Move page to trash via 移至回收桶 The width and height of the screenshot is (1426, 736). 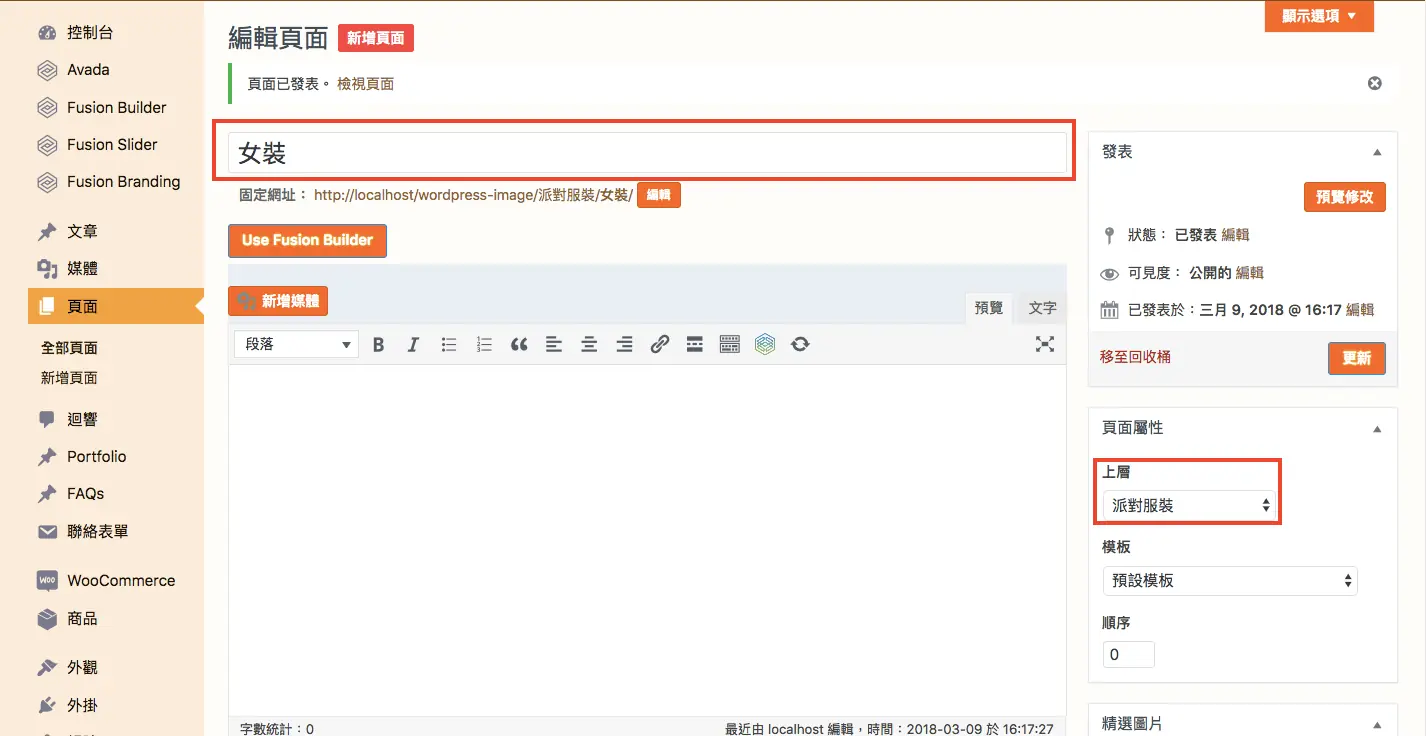tap(1135, 356)
